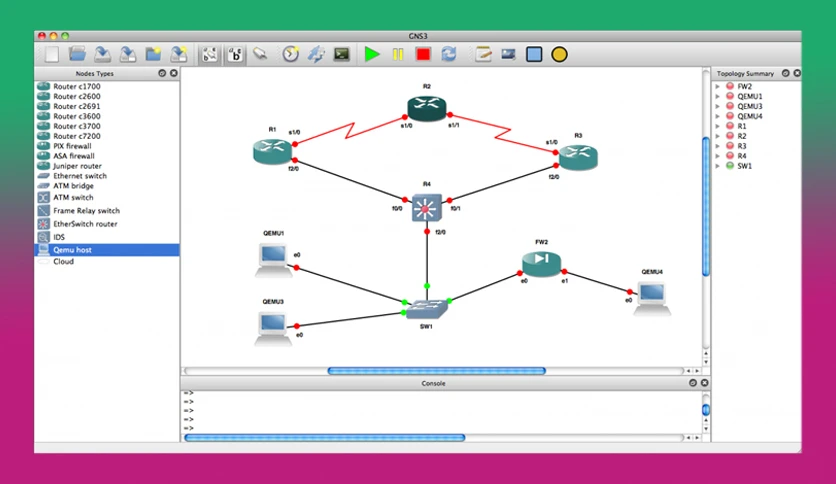Expand FW2 in Topology Summary
Screen dimensions: 836x484
tap(718, 86)
